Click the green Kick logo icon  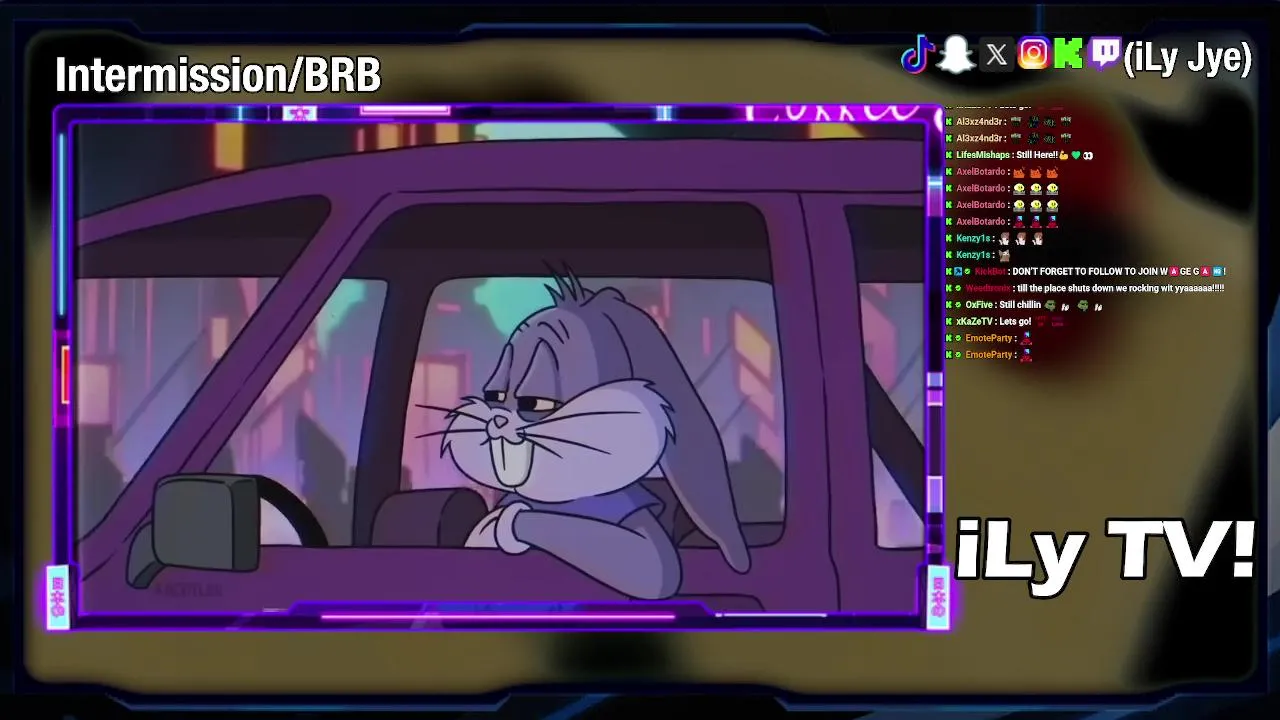coord(1068,54)
